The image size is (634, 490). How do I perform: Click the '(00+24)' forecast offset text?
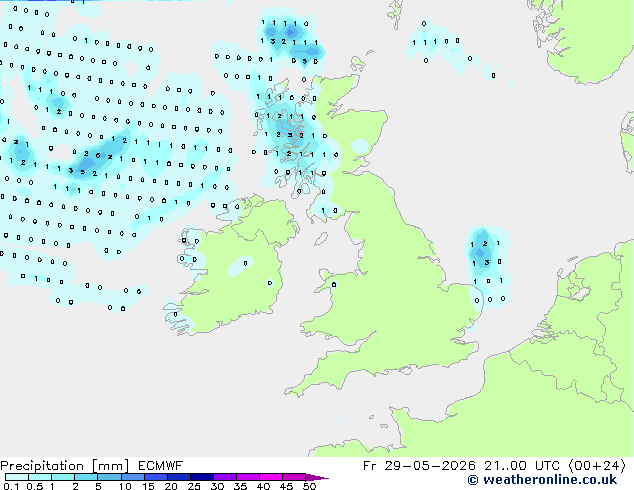pos(597,466)
